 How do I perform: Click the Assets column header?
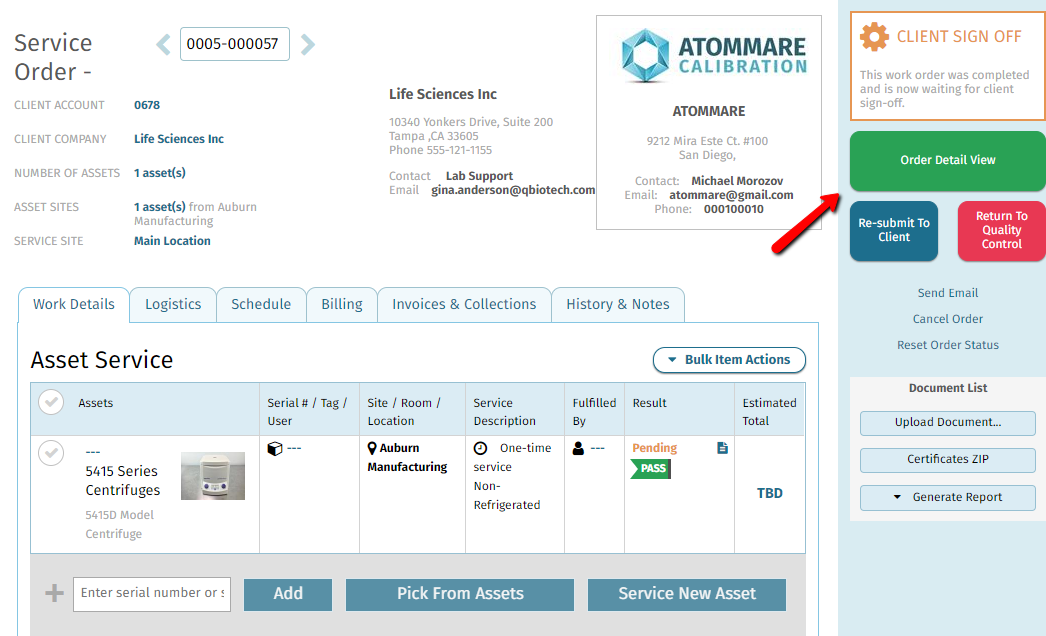coord(95,403)
